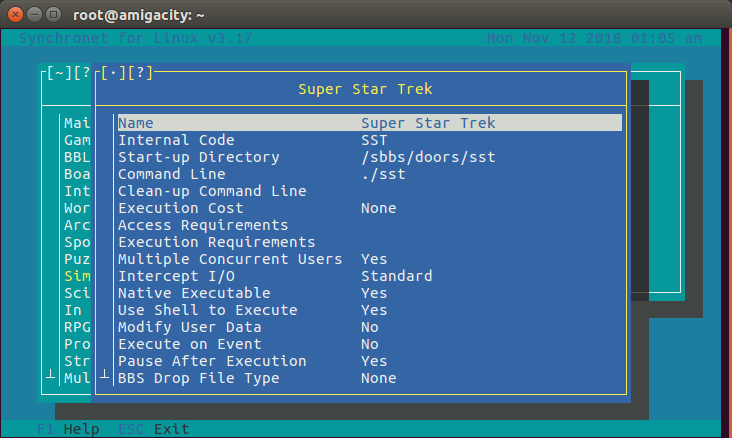Toggle Execute on Event option
Viewport: 732px width, 438px height.
coord(369,344)
